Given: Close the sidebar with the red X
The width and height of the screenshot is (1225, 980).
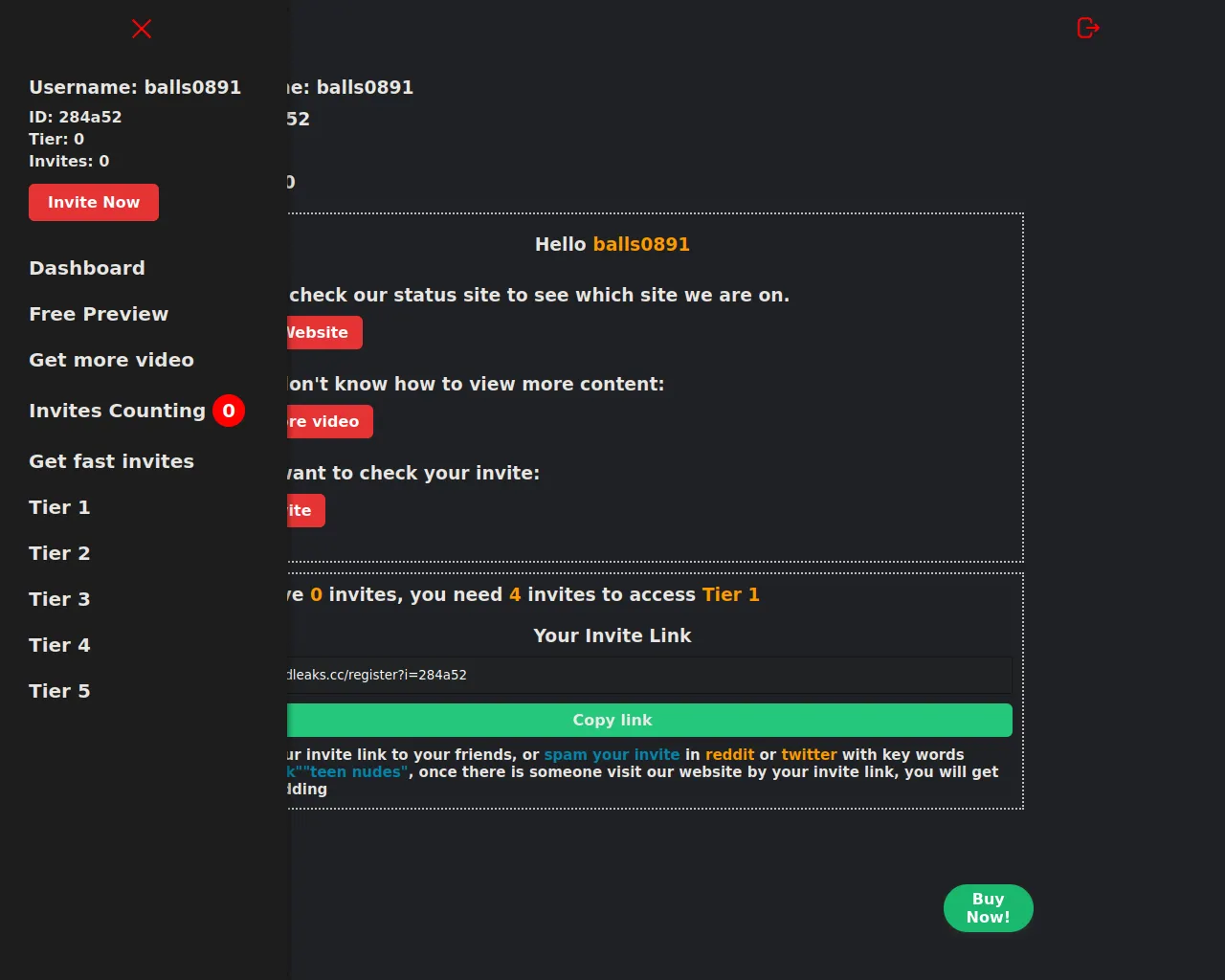Looking at the screenshot, I should pos(141,29).
